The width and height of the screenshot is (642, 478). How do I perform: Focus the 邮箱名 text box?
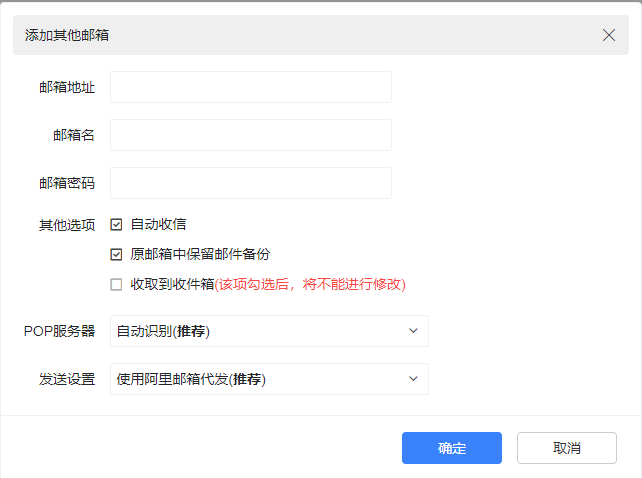point(250,135)
